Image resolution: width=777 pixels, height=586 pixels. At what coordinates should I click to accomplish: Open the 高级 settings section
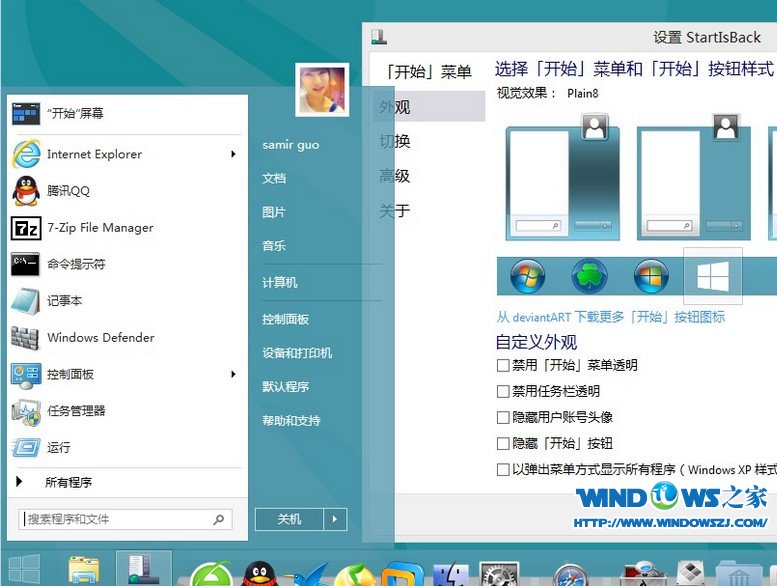394,176
